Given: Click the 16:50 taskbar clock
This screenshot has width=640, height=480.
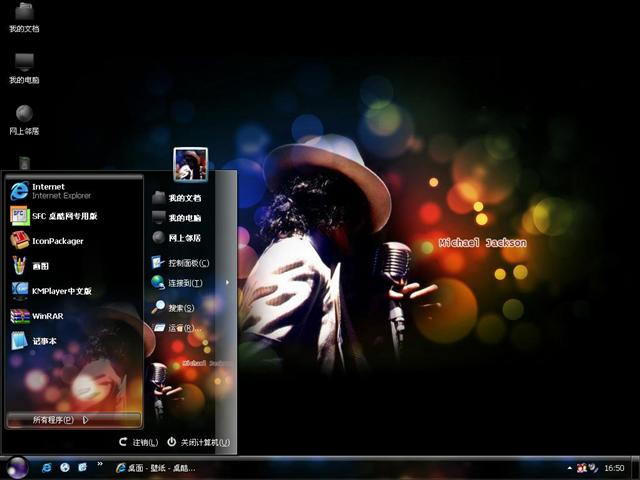Looking at the screenshot, I should click(x=614, y=468).
